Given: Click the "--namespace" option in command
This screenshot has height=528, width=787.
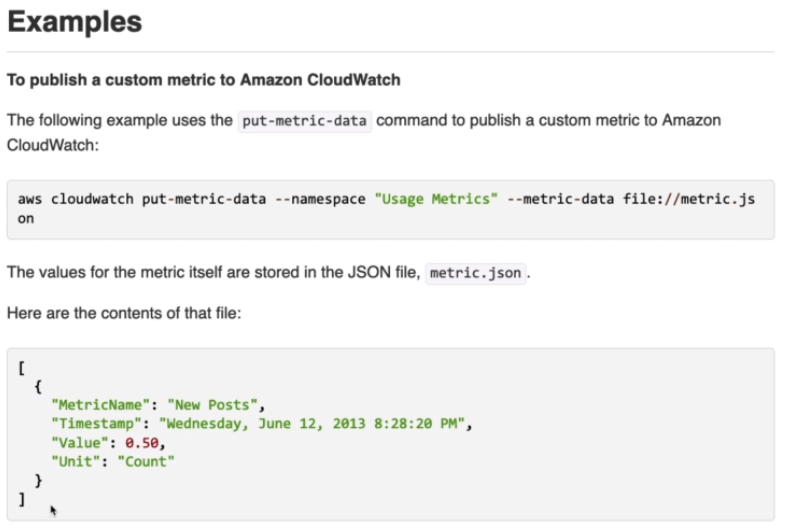Looking at the screenshot, I should 320,199.
